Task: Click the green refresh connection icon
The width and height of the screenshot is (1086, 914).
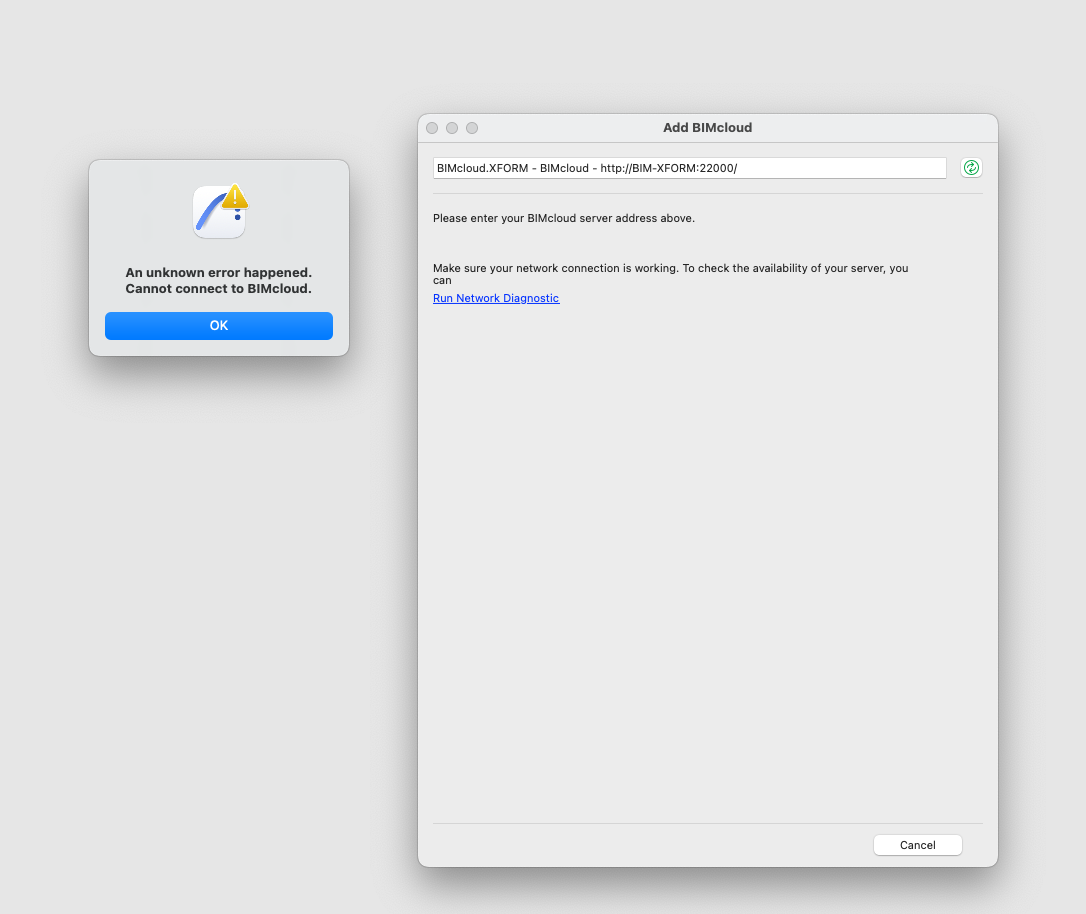Action: (x=971, y=168)
